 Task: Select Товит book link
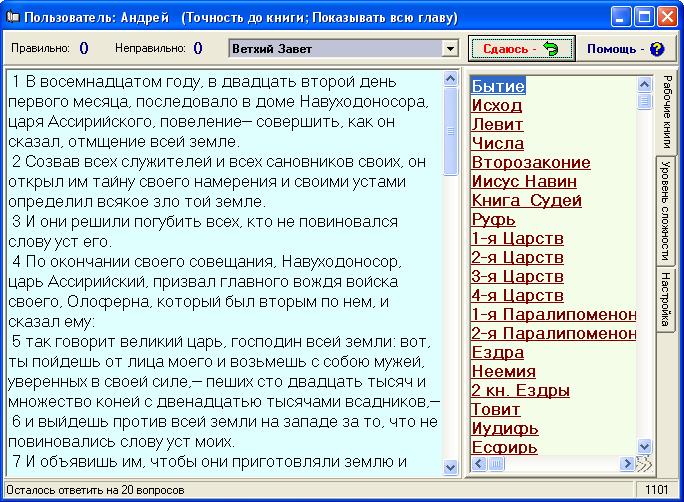(496, 410)
